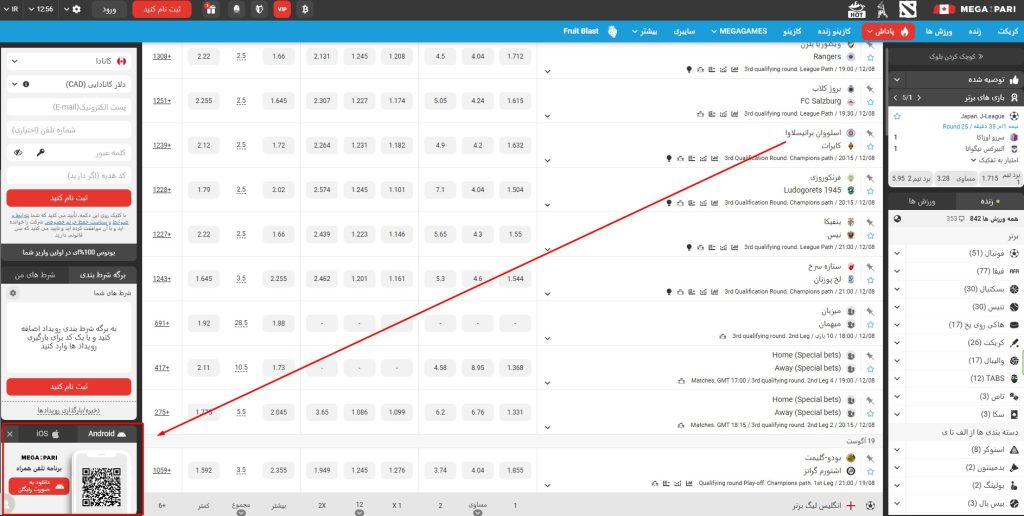Open the gift bonus icon in header

tap(209, 9)
